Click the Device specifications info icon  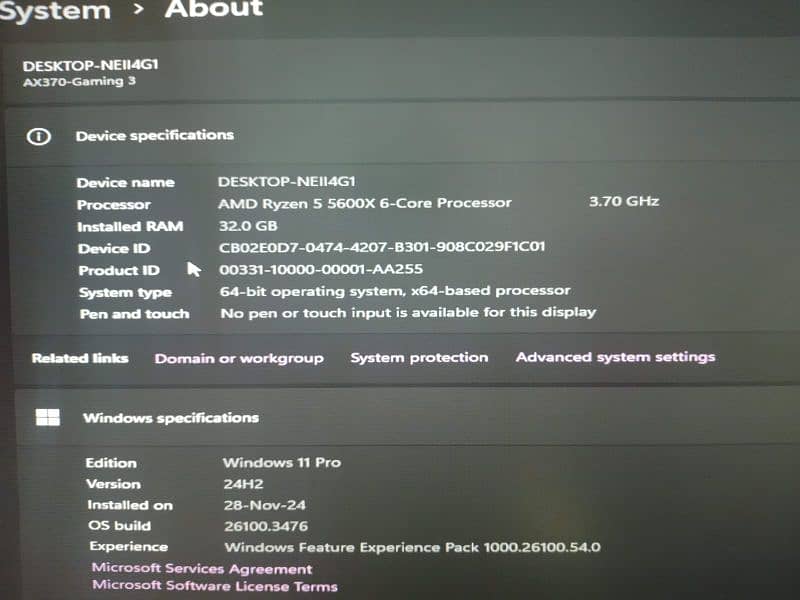(39, 136)
